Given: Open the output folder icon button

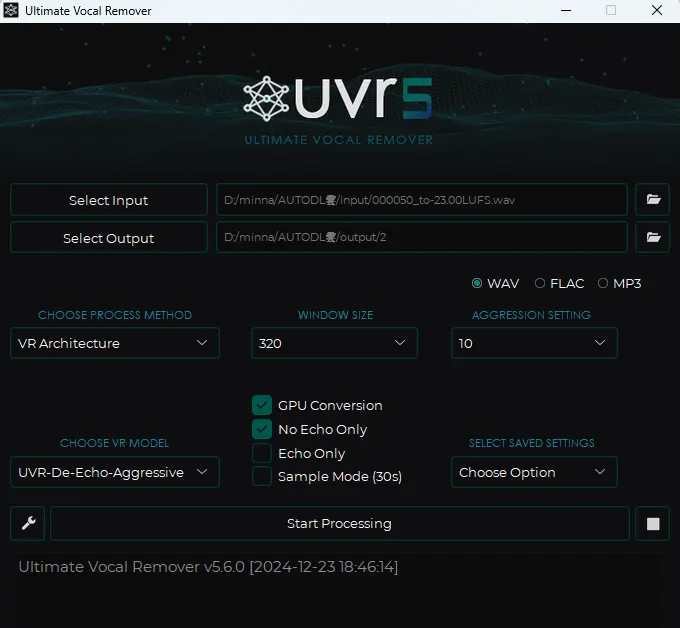Looking at the screenshot, I should pyautogui.click(x=653, y=237).
